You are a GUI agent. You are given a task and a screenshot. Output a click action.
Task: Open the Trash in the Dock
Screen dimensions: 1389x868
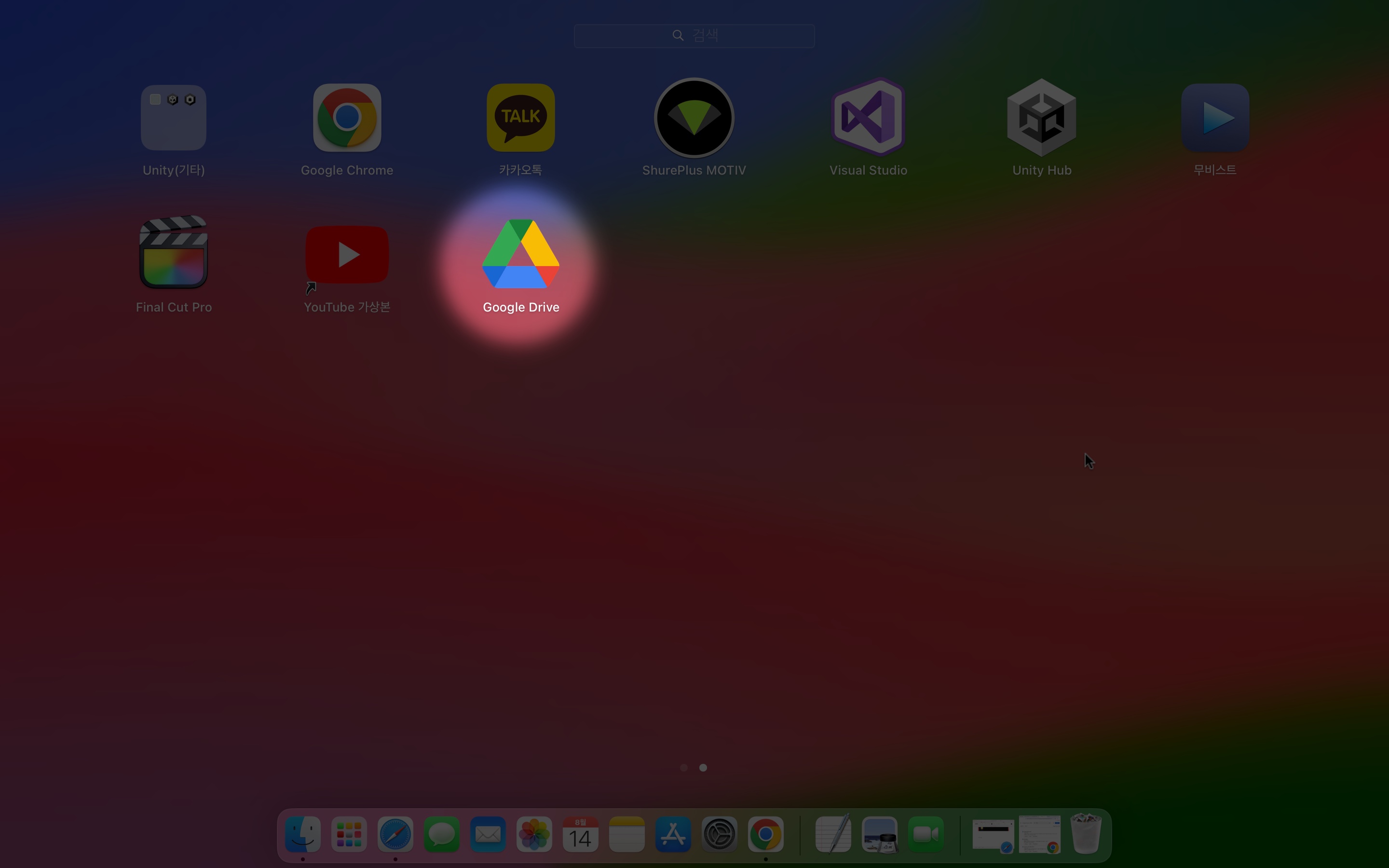point(1085,834)
